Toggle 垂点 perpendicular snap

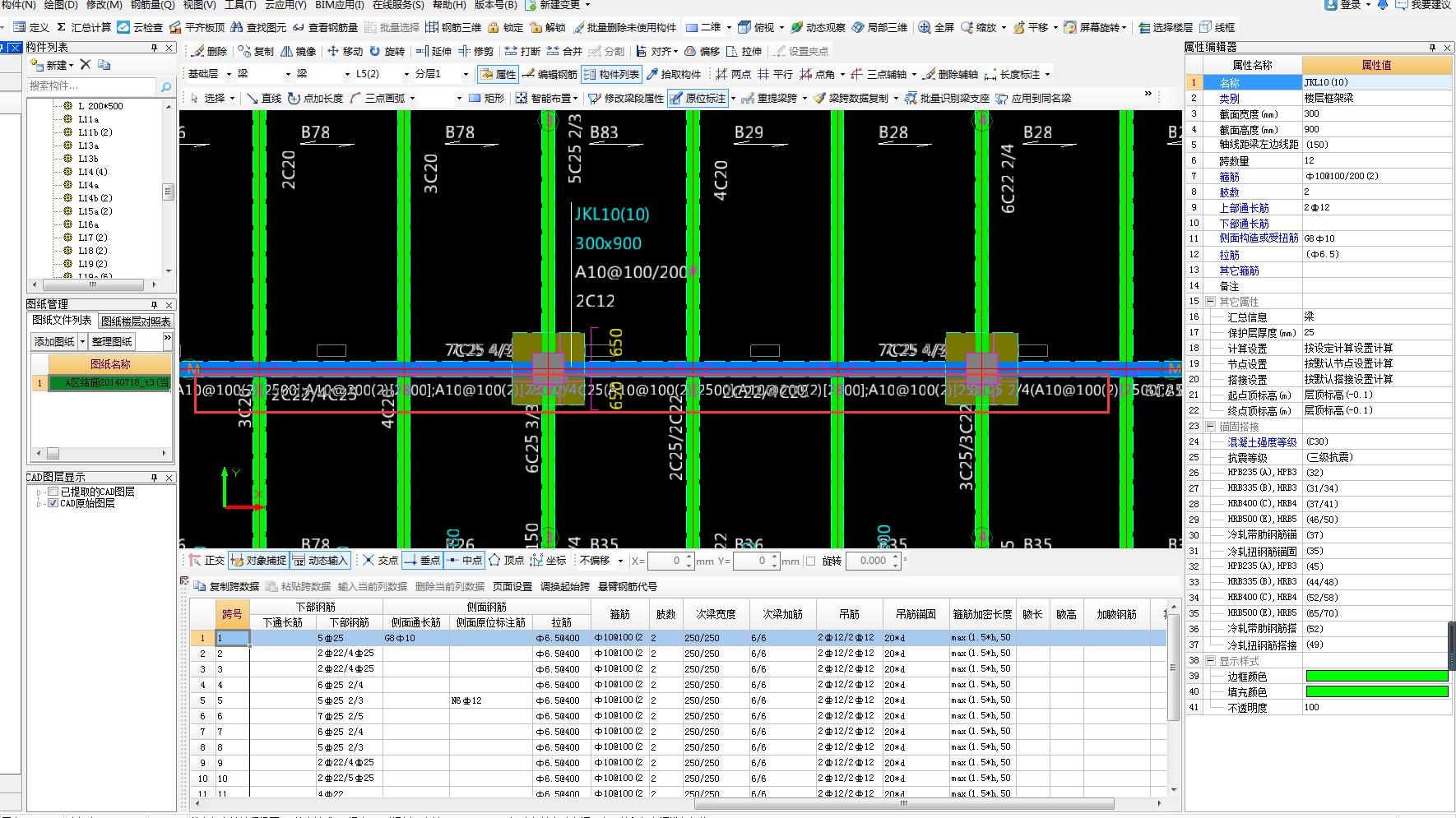coord(422,560)
